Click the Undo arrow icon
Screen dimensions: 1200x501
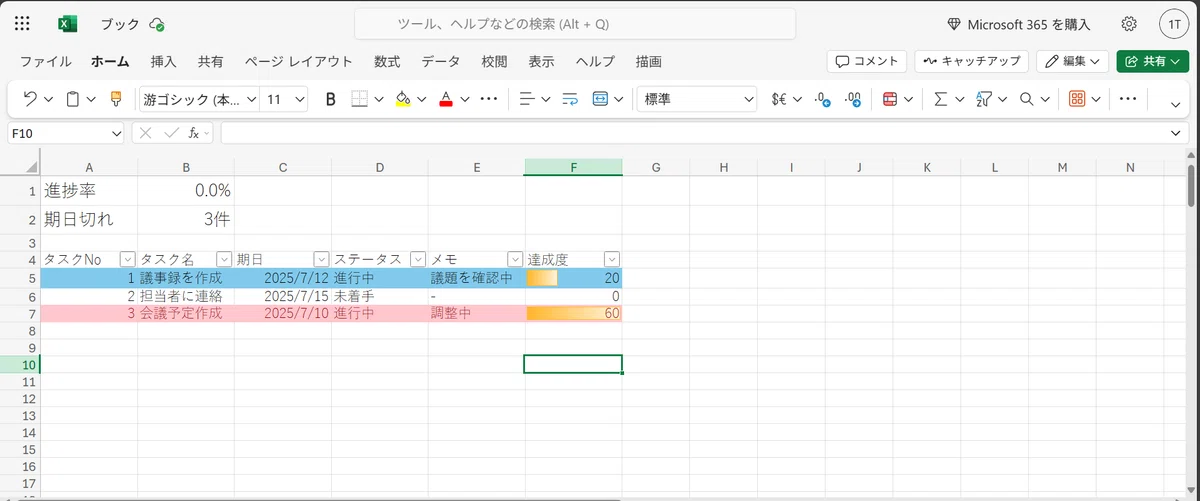click(x=30, y=99)
